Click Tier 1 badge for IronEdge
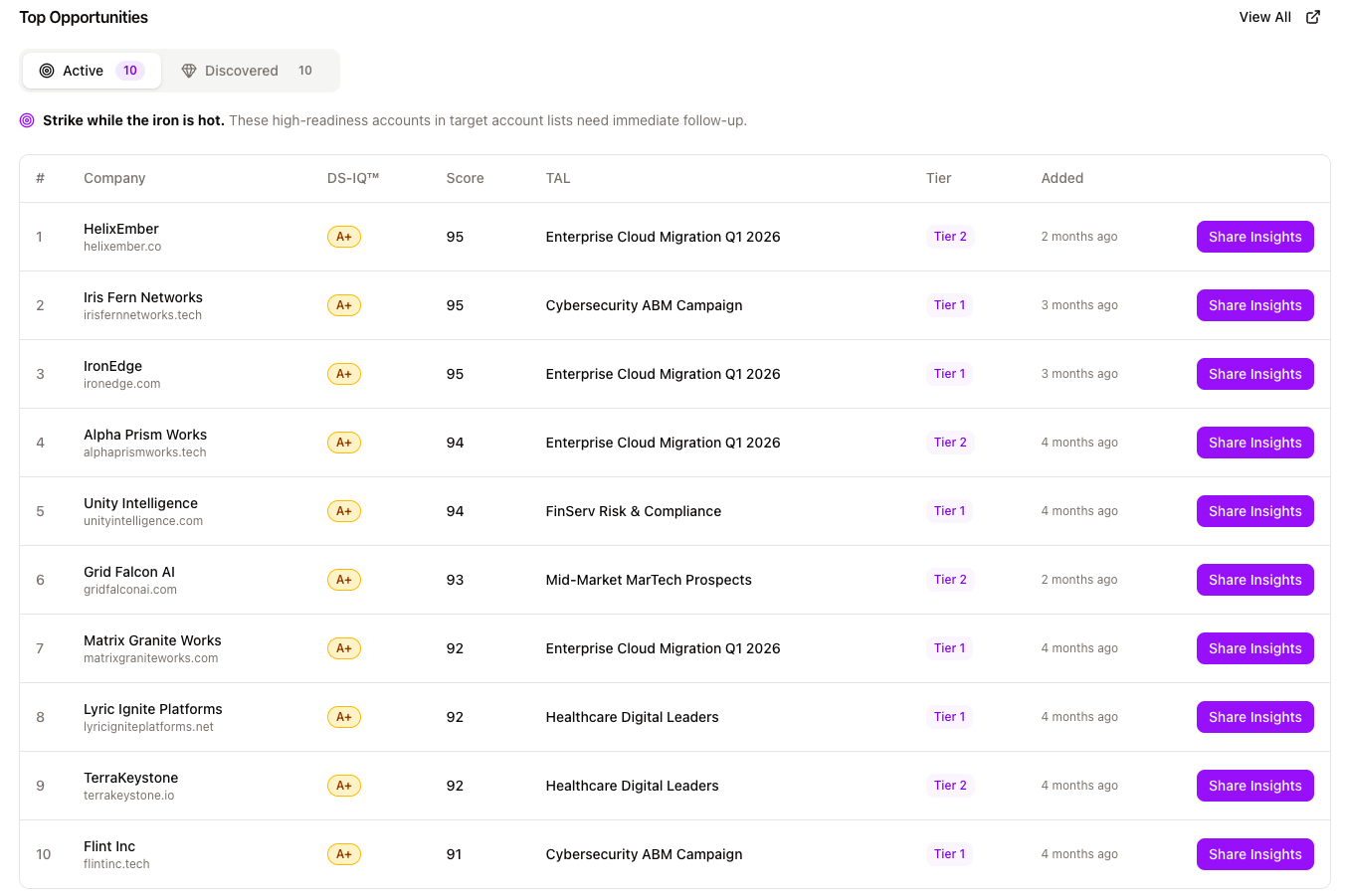 tap(949, 374)
